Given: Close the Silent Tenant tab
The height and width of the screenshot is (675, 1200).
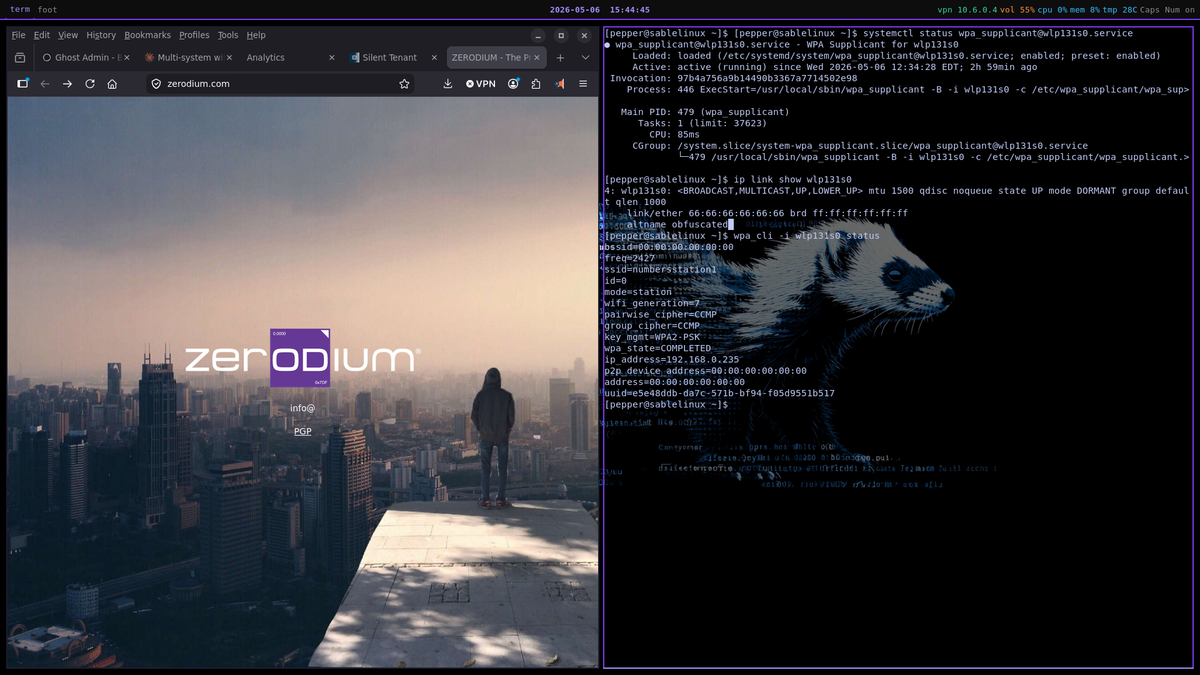Looking at the screenshot, I should tap(434, 58).
